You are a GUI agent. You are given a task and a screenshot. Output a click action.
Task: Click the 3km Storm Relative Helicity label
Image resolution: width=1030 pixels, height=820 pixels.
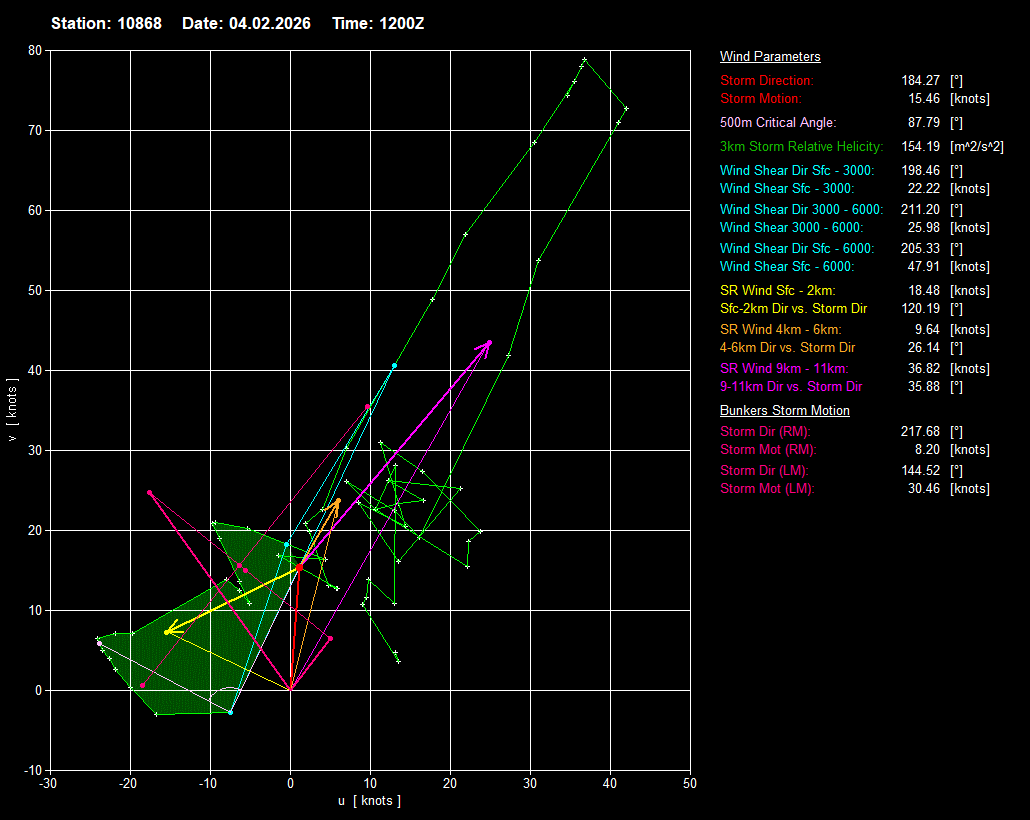[x=801, y=146]
